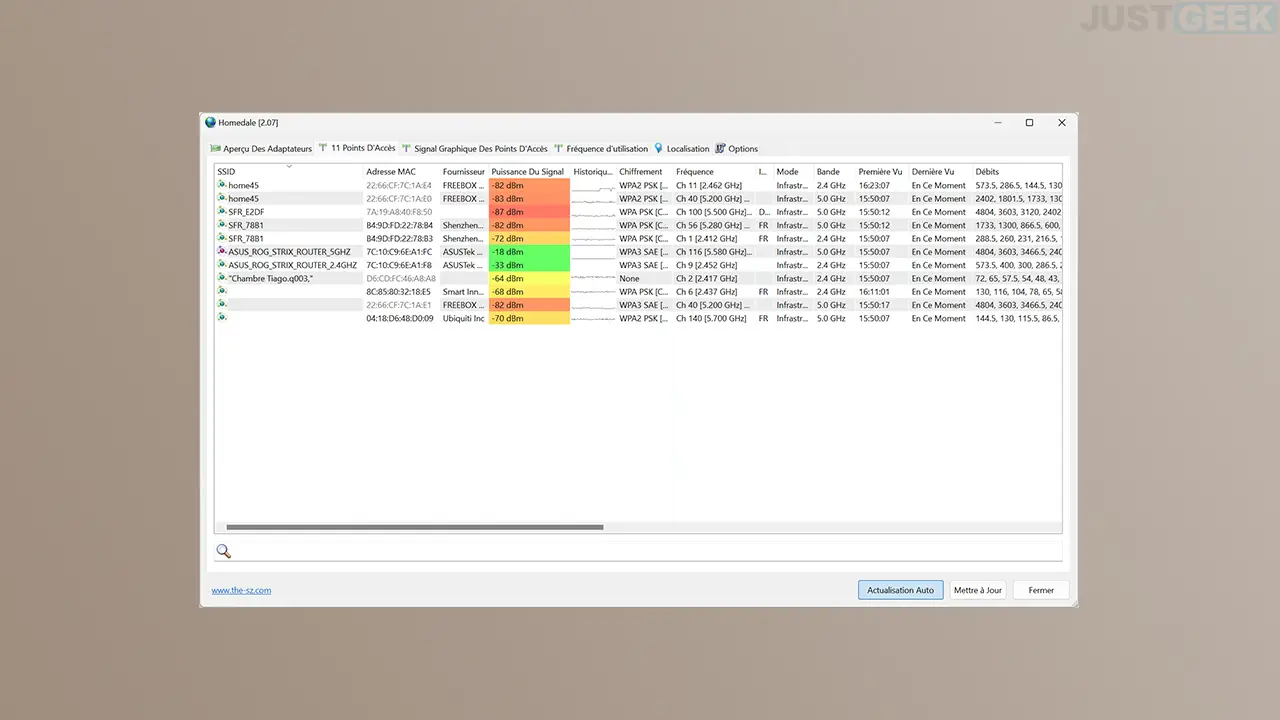Click the Localisation pin icon
This screenshot has width=1280, height=720.
tap(658, 148)
